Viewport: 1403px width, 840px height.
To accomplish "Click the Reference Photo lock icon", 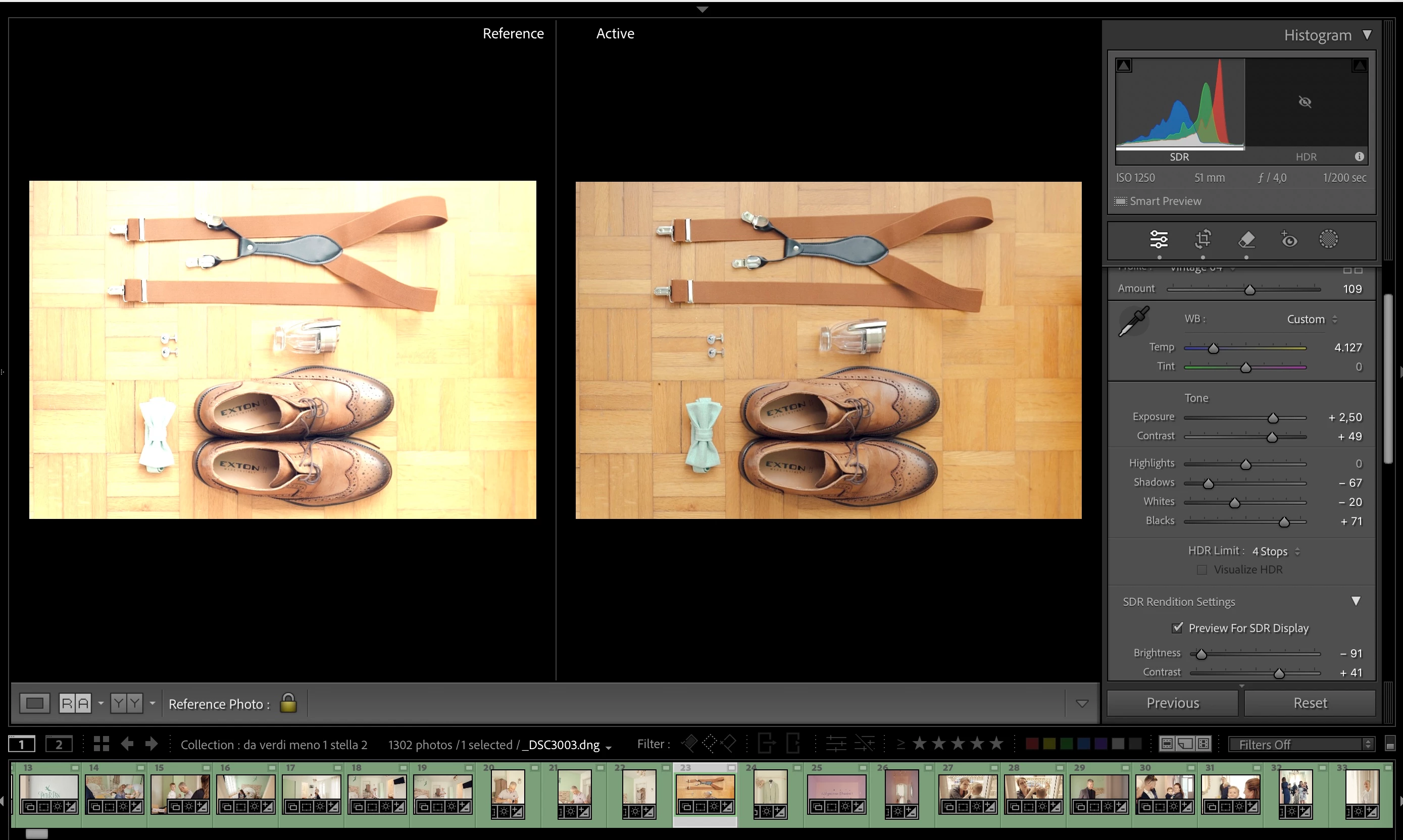I will pos(288,703).
